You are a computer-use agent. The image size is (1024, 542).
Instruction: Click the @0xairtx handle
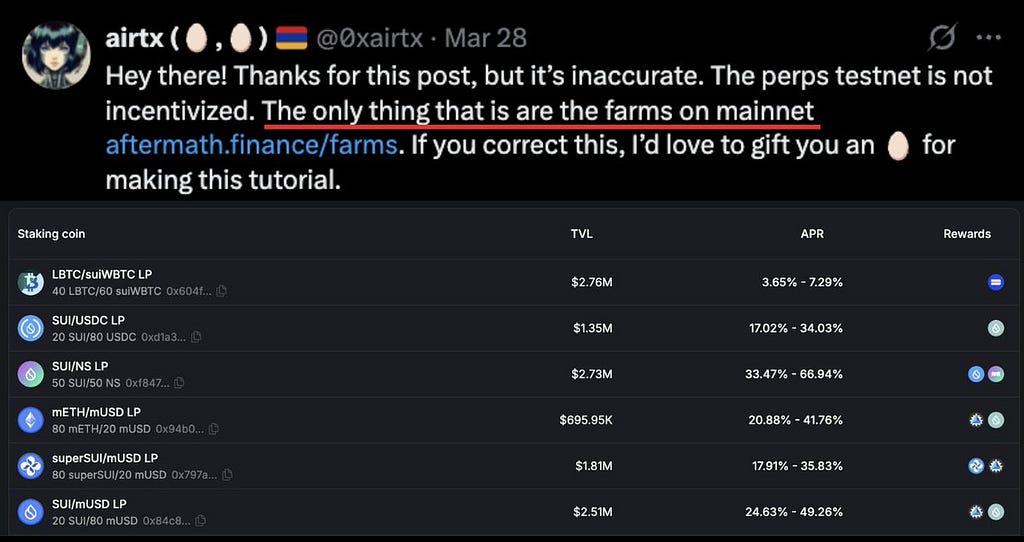(370, 39)
